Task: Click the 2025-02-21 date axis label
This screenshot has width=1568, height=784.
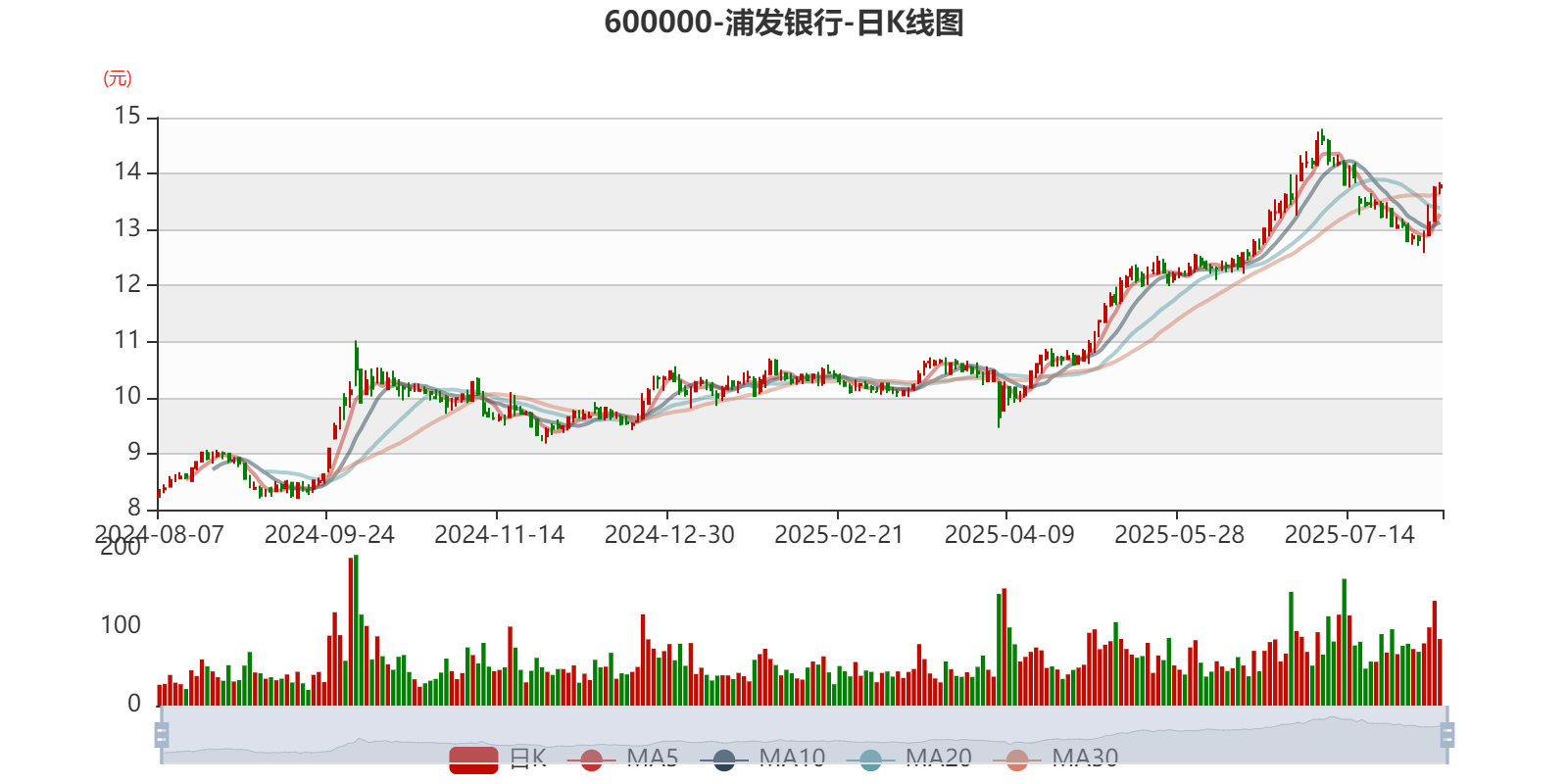Action: point(839,534)
